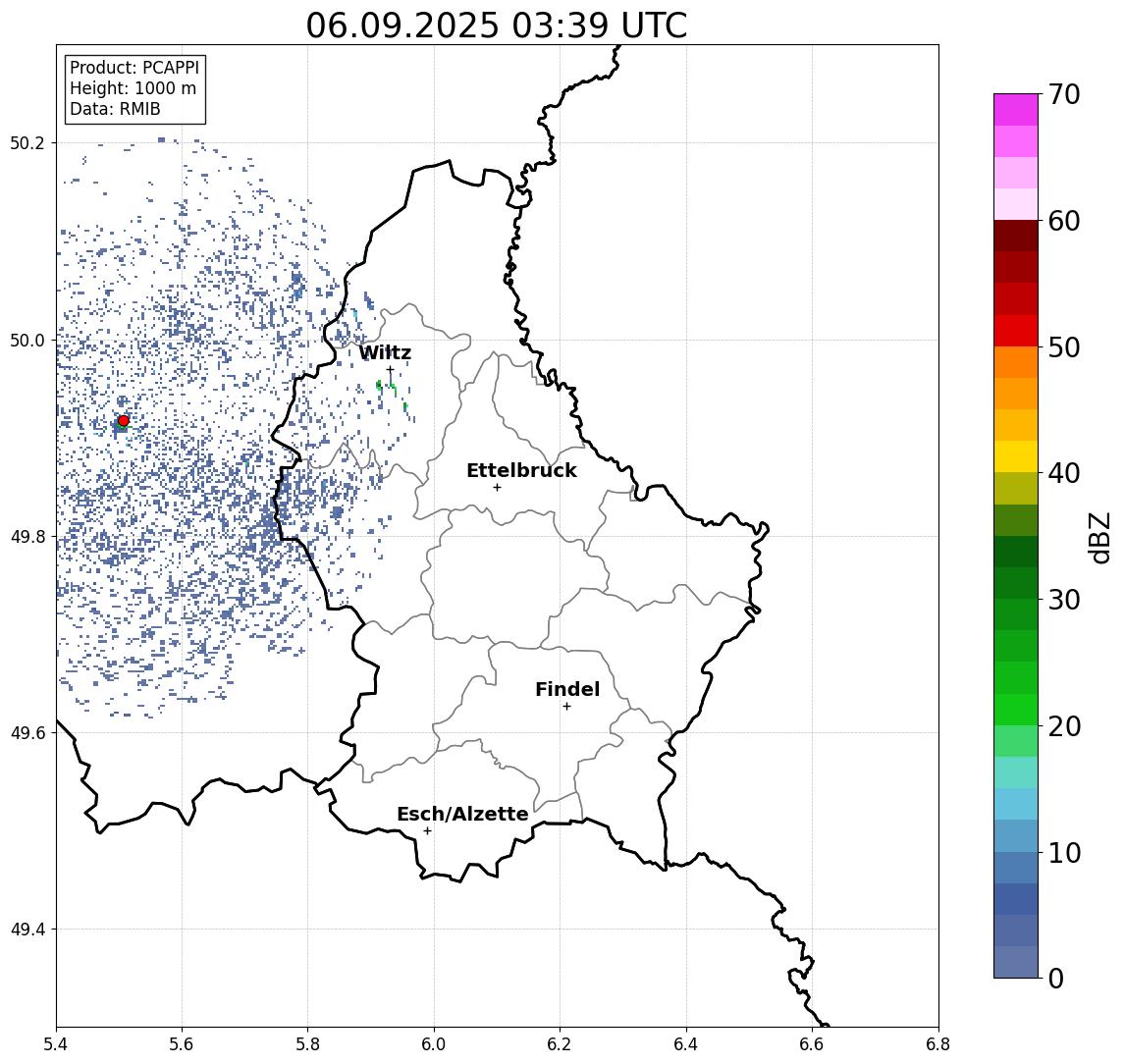The height and width of the screenshot is (1064, 1124).
Task: Click the colorbar tick label 30
Action: [x=1064, y=599]
